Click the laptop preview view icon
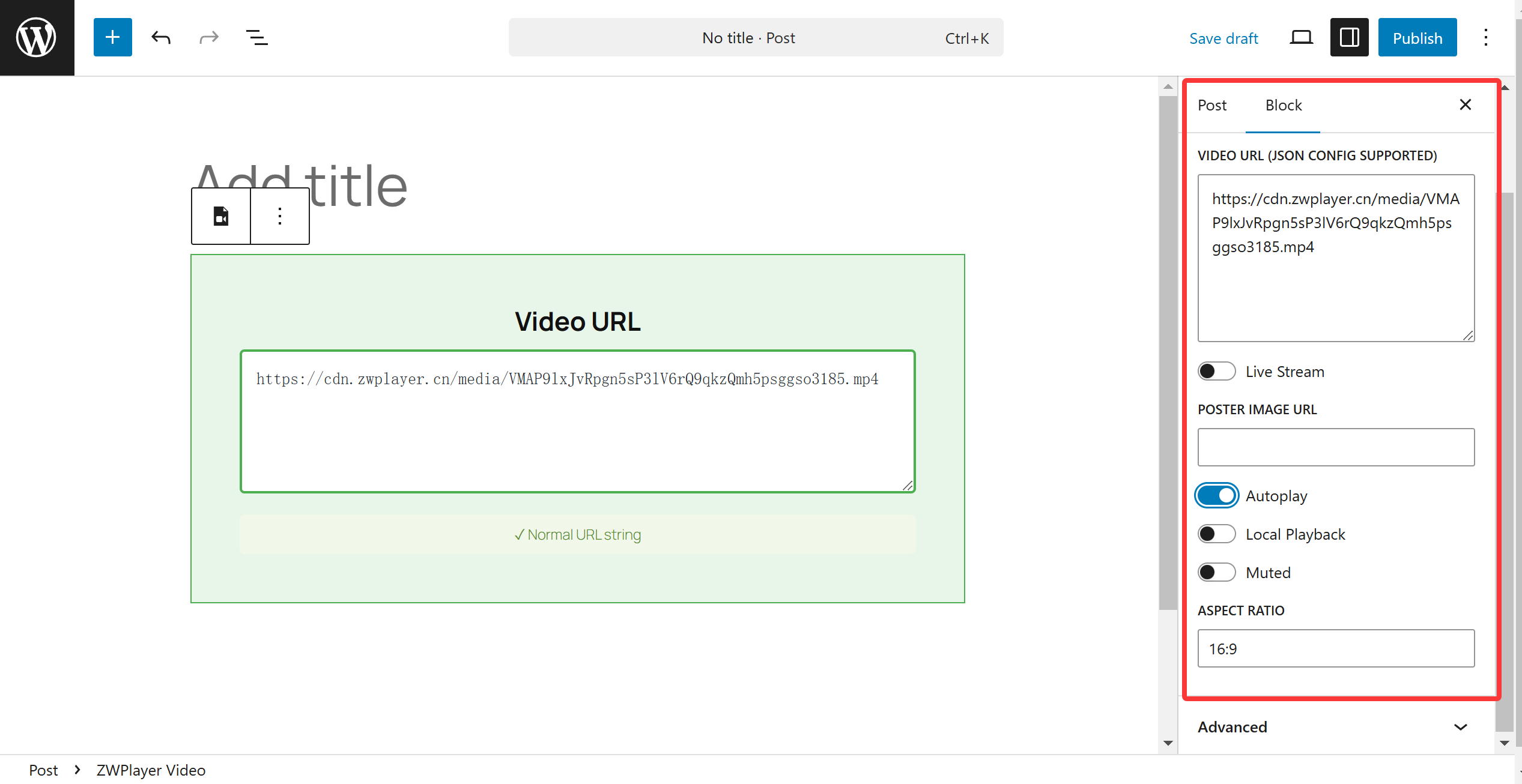1522x784 pixels. click(x=1301, y=38)
